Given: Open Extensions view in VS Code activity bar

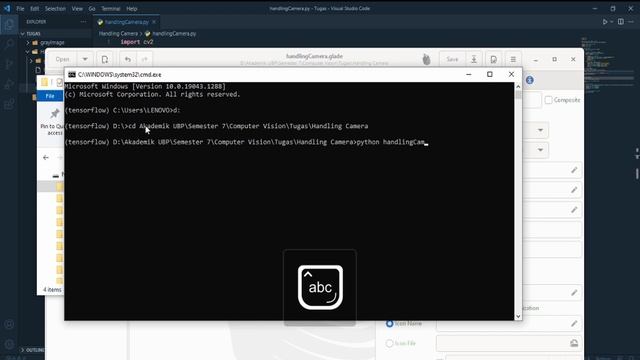Looking at the screenshot, I should [x=9, y=104].
